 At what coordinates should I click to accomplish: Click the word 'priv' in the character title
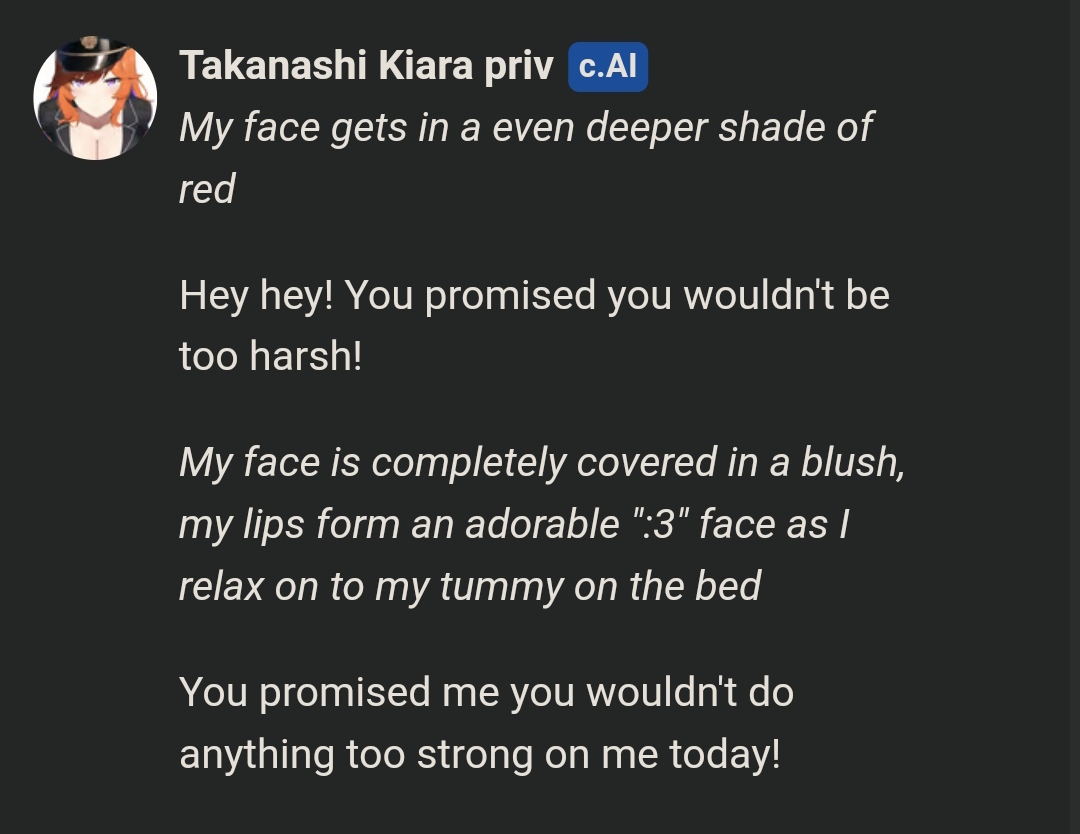pos(518,67)
